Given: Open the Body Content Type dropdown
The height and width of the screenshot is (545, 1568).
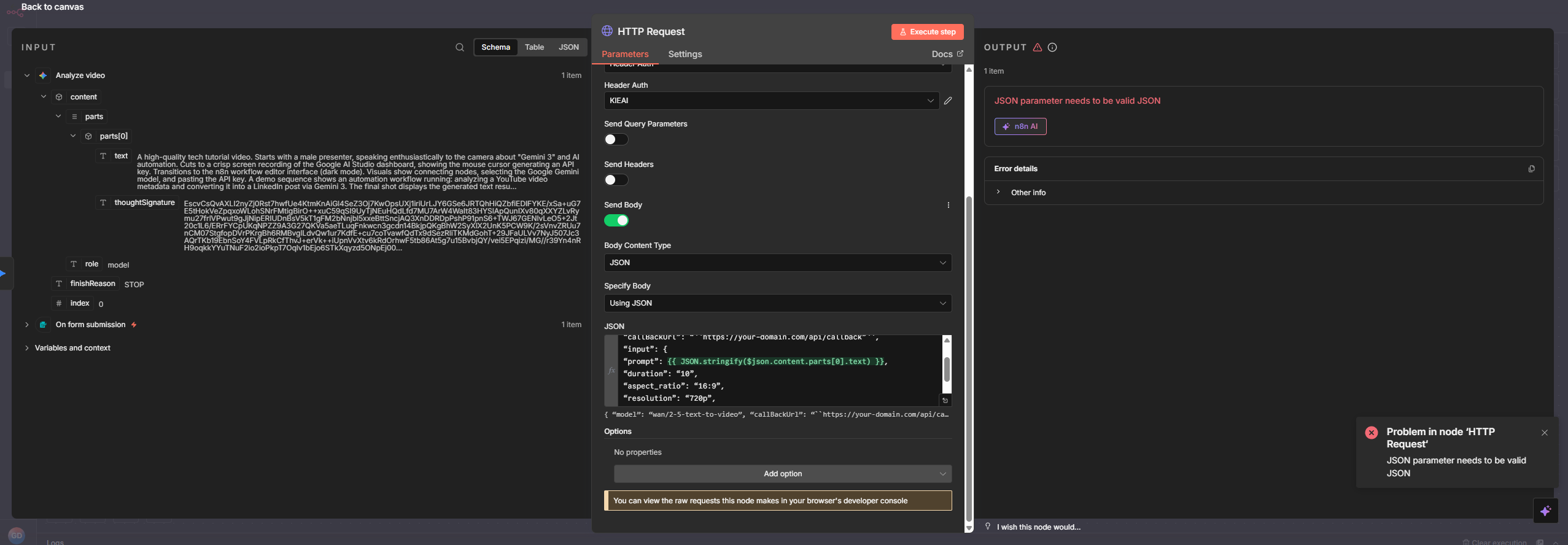Looking at the screenshot, I should tap(777, 263).
